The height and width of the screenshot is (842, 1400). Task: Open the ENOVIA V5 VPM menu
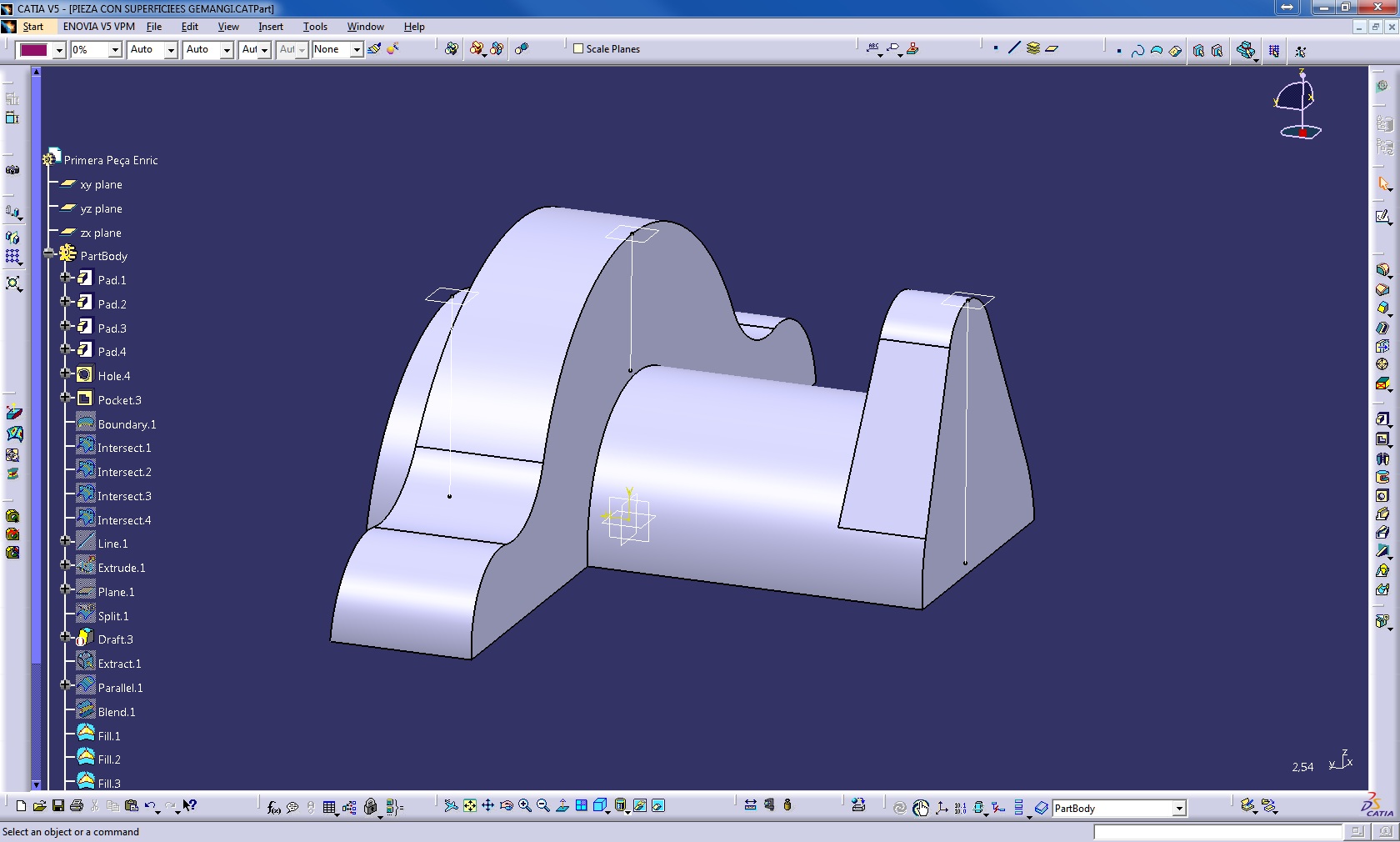coord(99,27)
